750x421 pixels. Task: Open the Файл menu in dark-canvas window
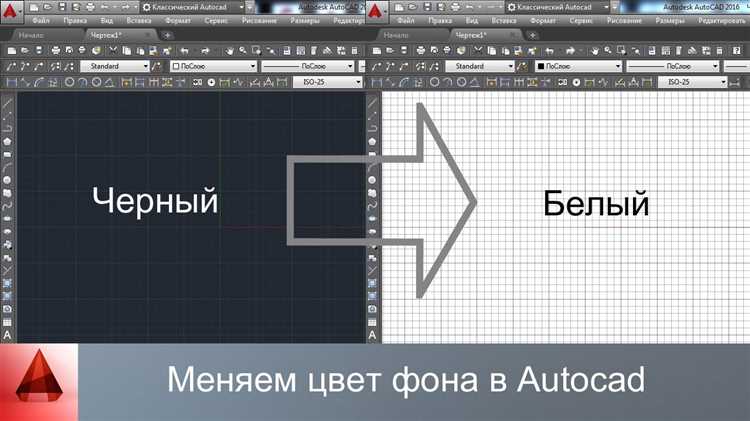(x=41, y=21)
